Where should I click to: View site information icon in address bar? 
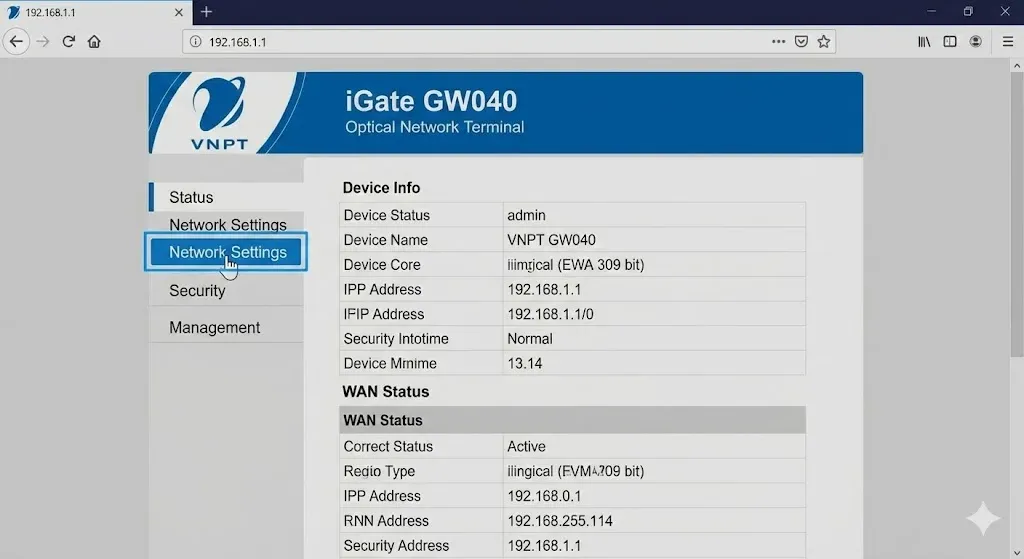[195, 42]
